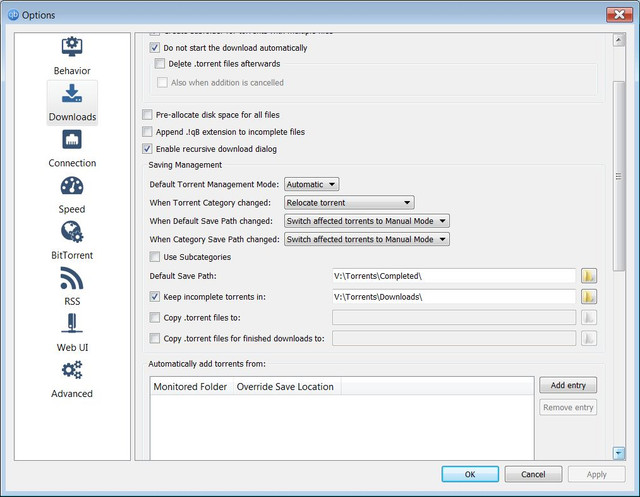Switch to Speed label in sidebar
This screenshot has height=497, width=640.
click(x=72, y=209)
